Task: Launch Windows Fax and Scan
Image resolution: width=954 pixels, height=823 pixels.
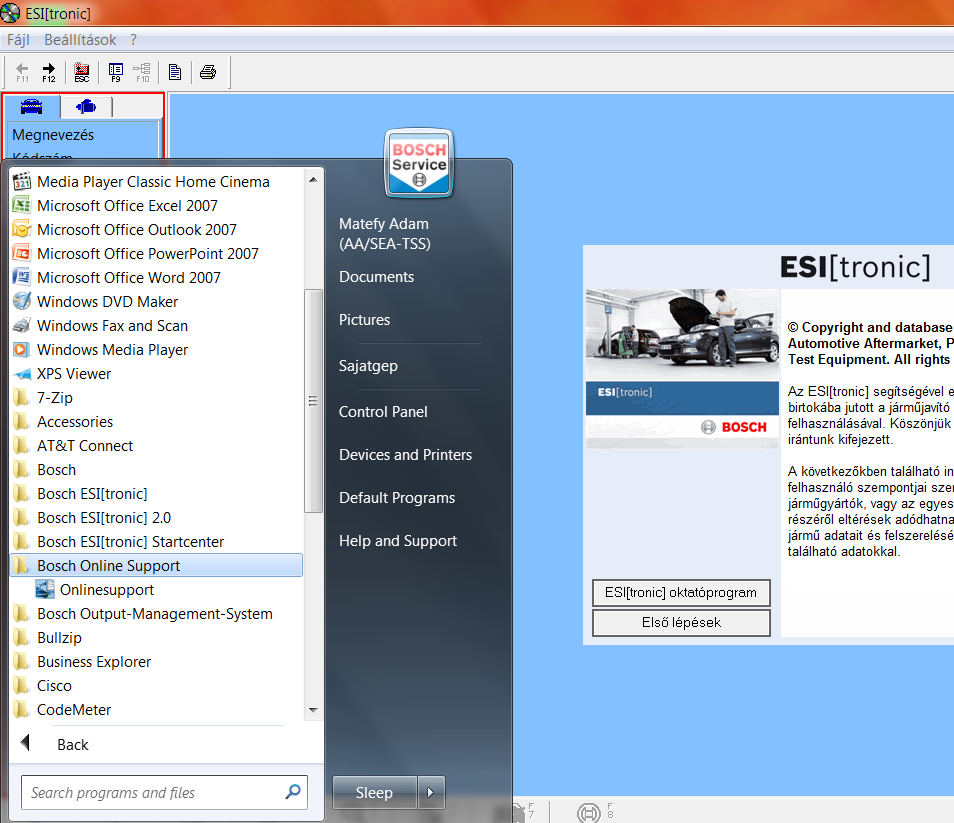Action: tap(156, 326)
